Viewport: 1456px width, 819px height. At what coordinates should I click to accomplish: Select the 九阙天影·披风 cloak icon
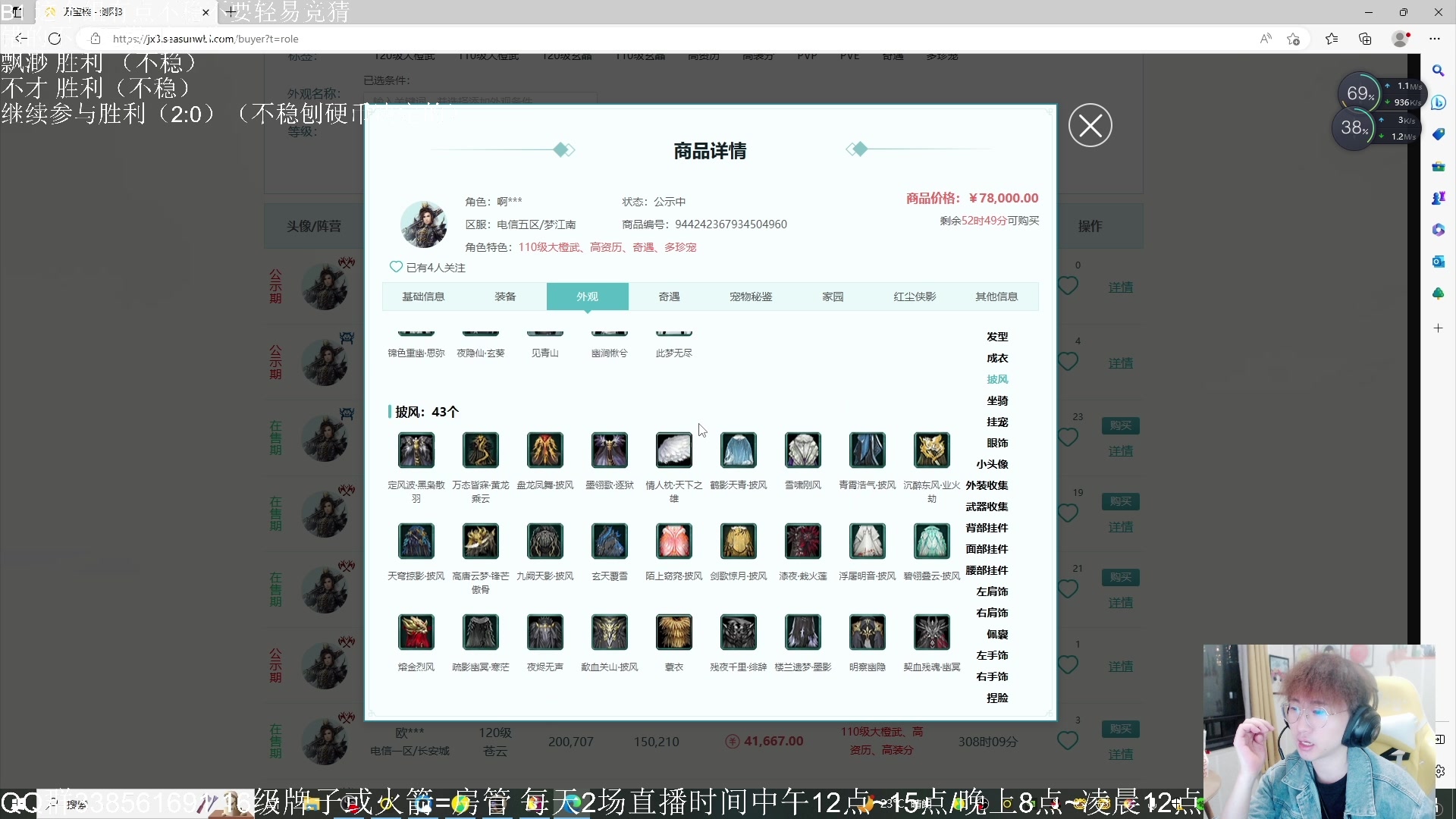(x=545, y=541)
